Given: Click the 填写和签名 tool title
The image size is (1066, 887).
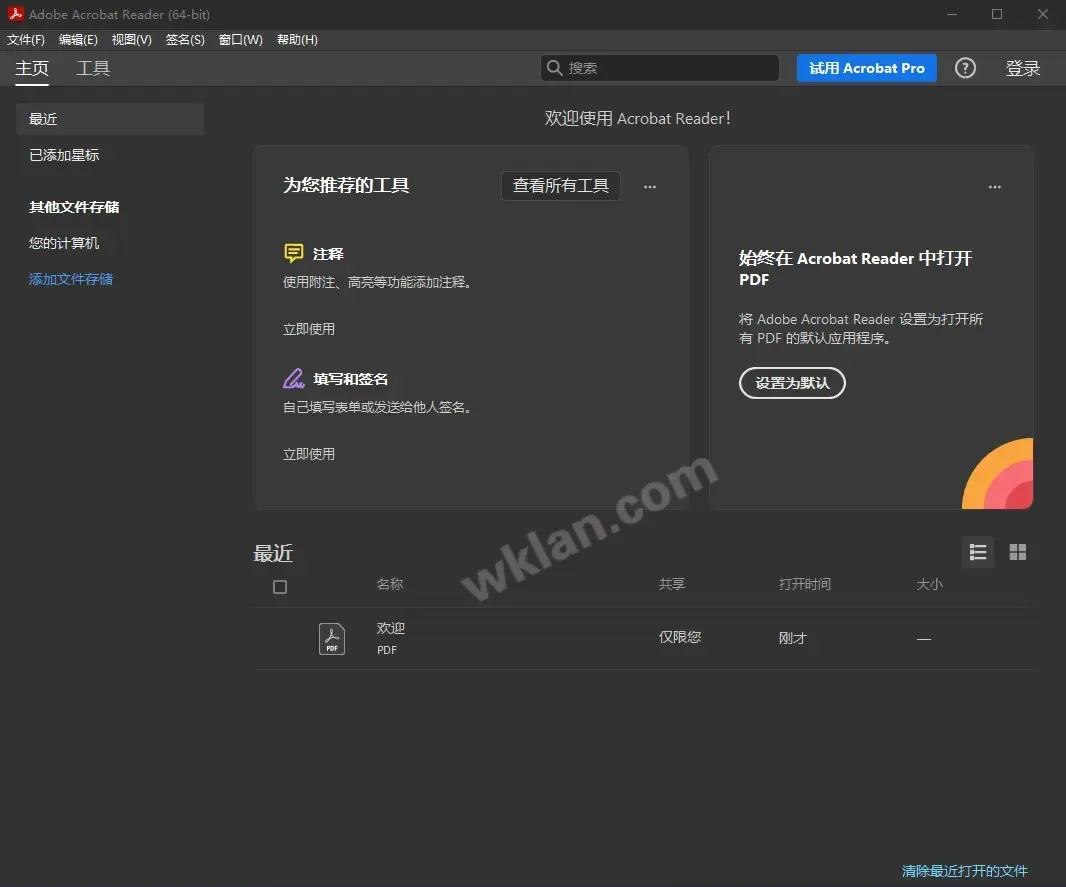Looking at the screenshot, I should pyautogui.click(x=351, y=379).
